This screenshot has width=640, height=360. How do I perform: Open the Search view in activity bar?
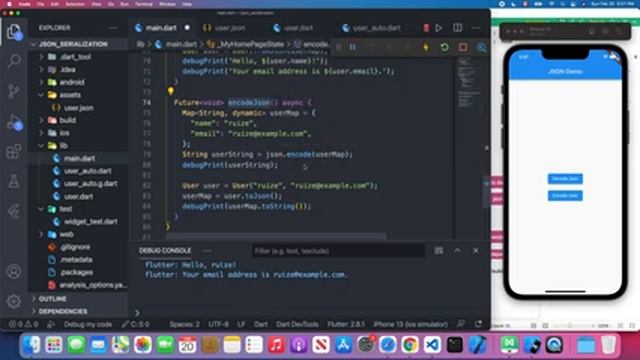coord(14,61)
